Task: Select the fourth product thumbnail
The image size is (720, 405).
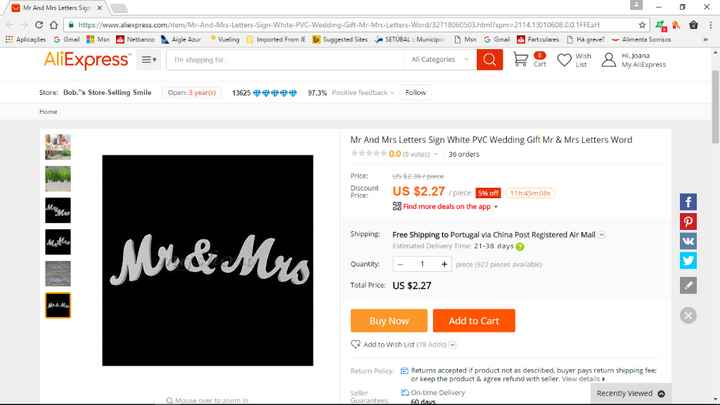Action: click(58, 242)
